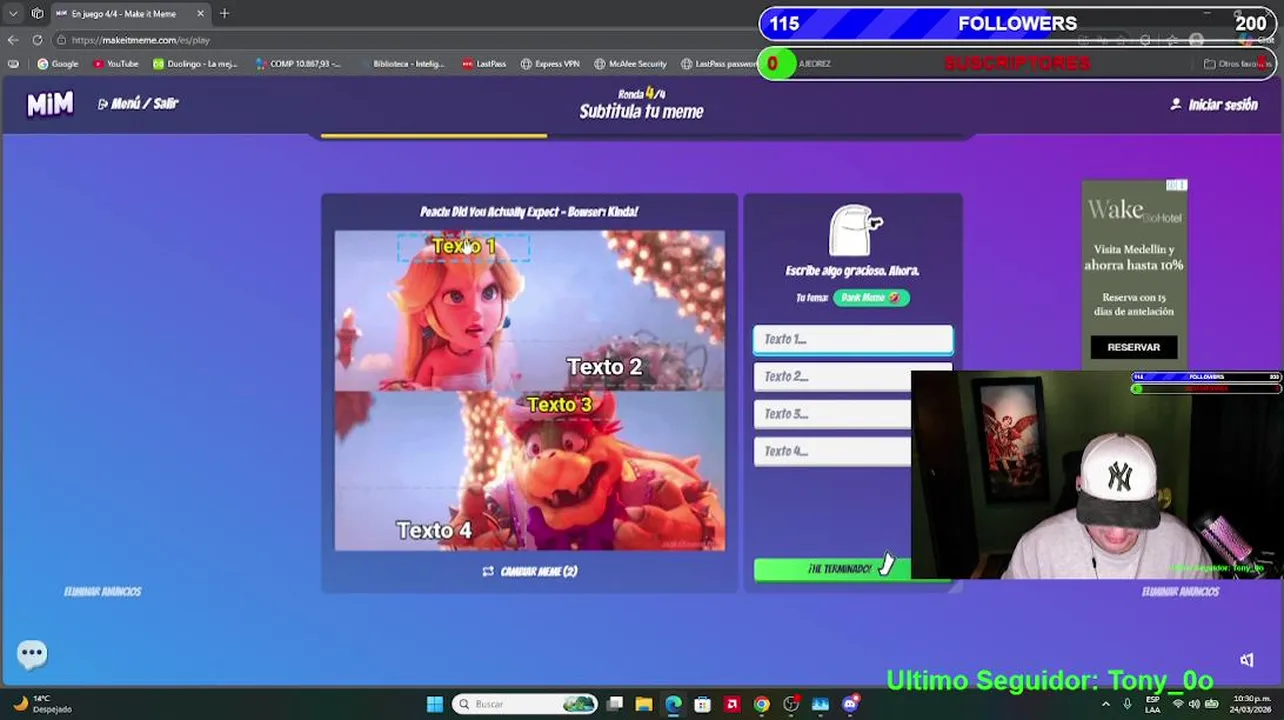Open weather widget 14°C Despejado
The image size is (1284, 720).
point(43,704)
